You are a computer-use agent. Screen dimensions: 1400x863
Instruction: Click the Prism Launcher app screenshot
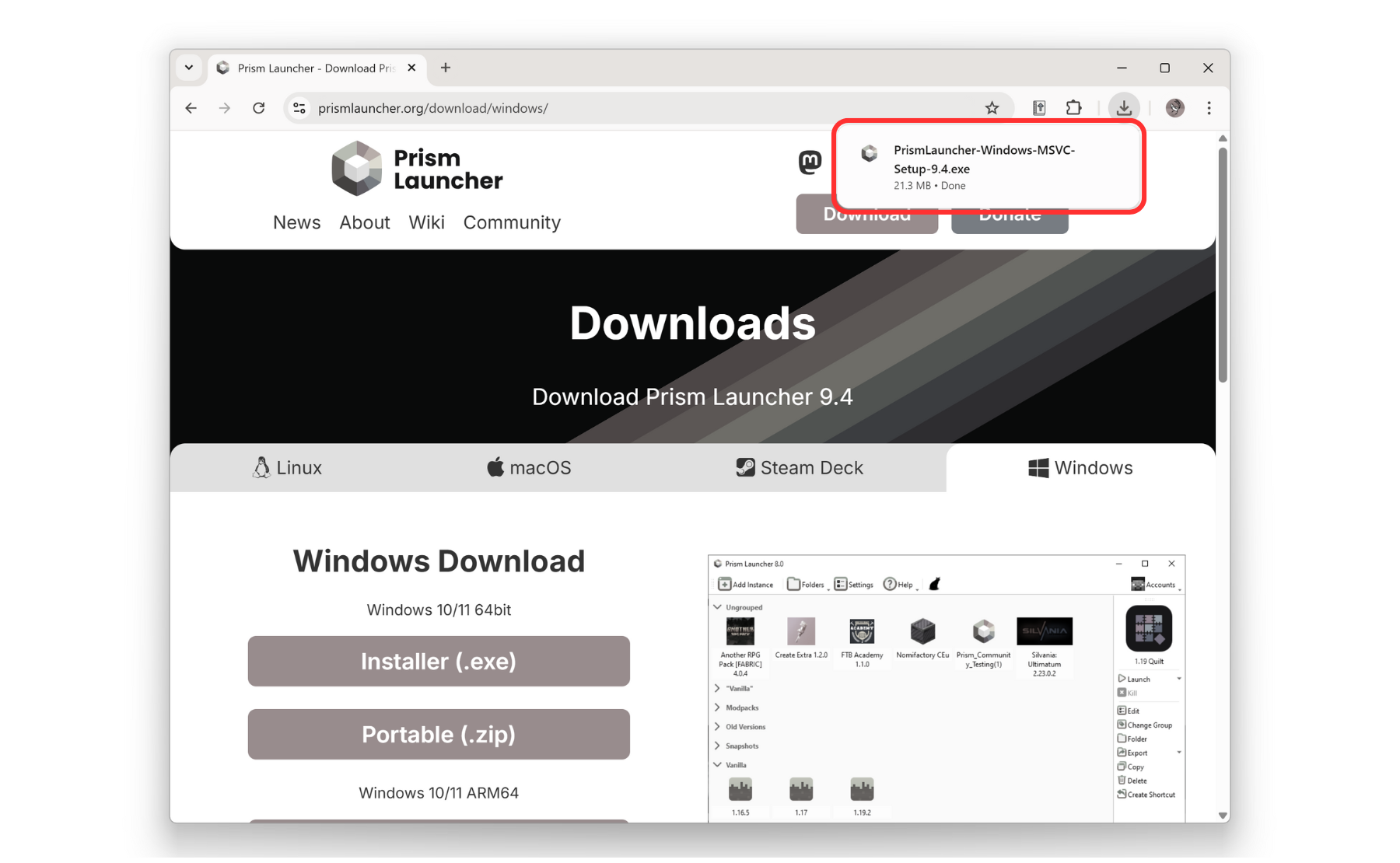[x=947, y=688]
